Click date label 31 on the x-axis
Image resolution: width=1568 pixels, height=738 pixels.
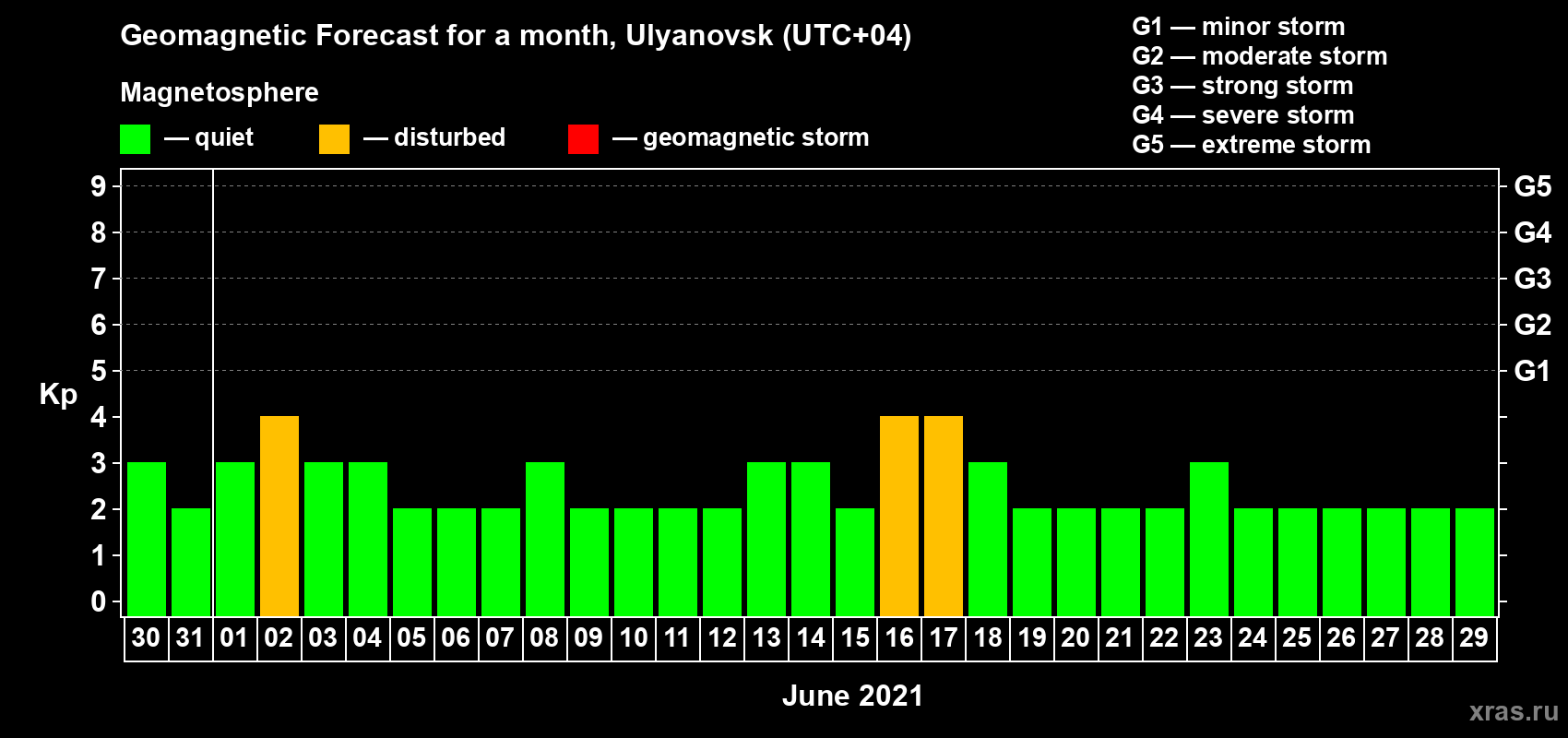[x=190, y=637]
